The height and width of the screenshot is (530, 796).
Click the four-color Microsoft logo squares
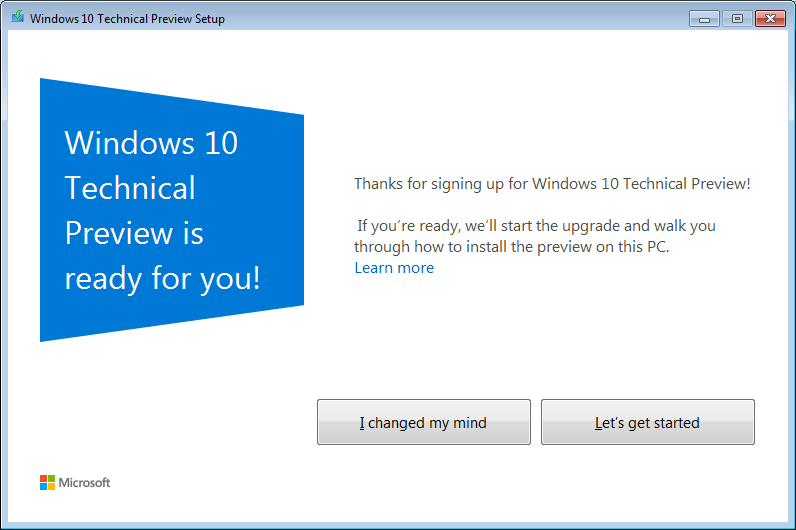(47, 482)
